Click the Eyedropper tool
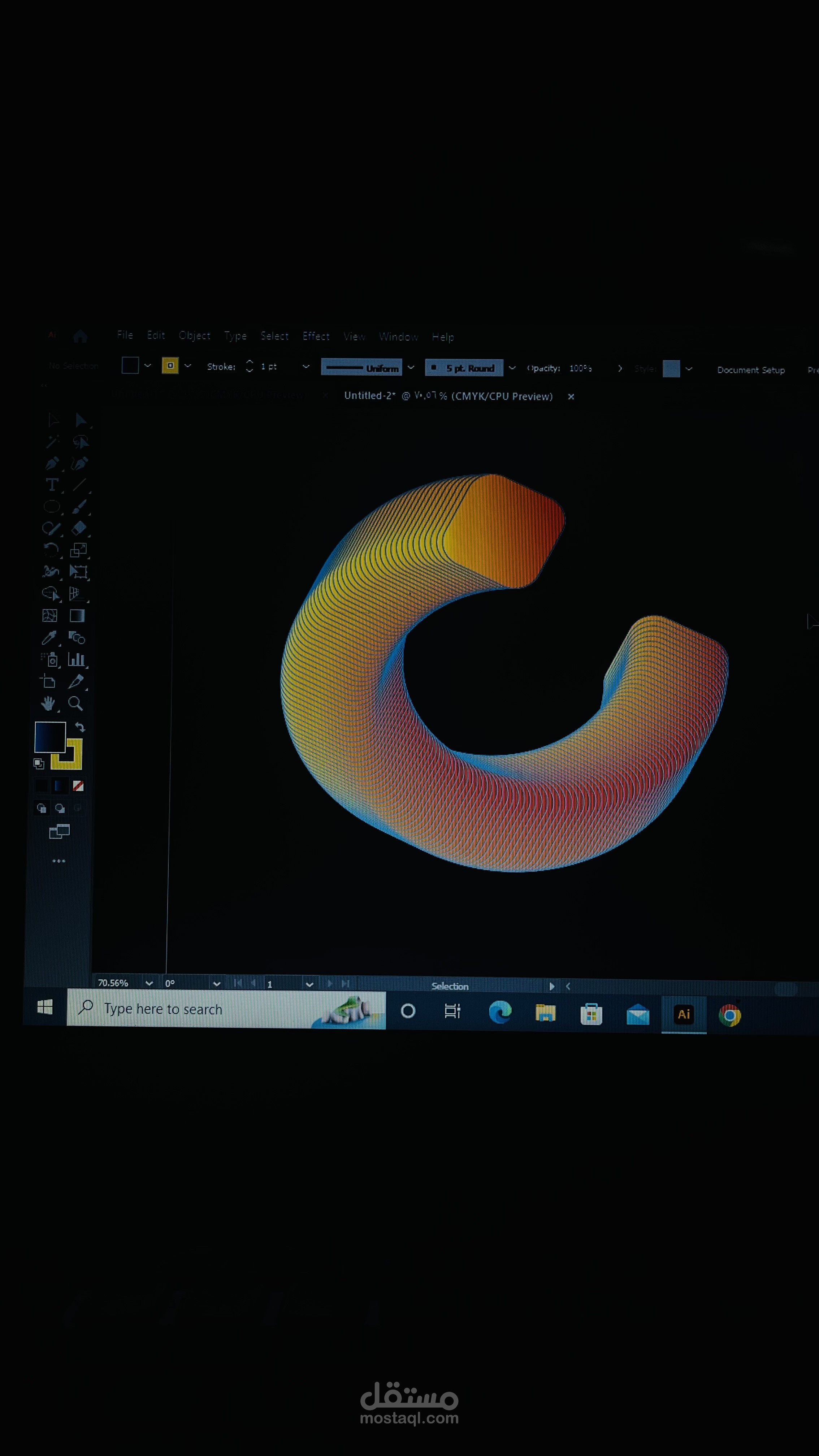Screen dimensions: 819x1456 click(50, 637)
